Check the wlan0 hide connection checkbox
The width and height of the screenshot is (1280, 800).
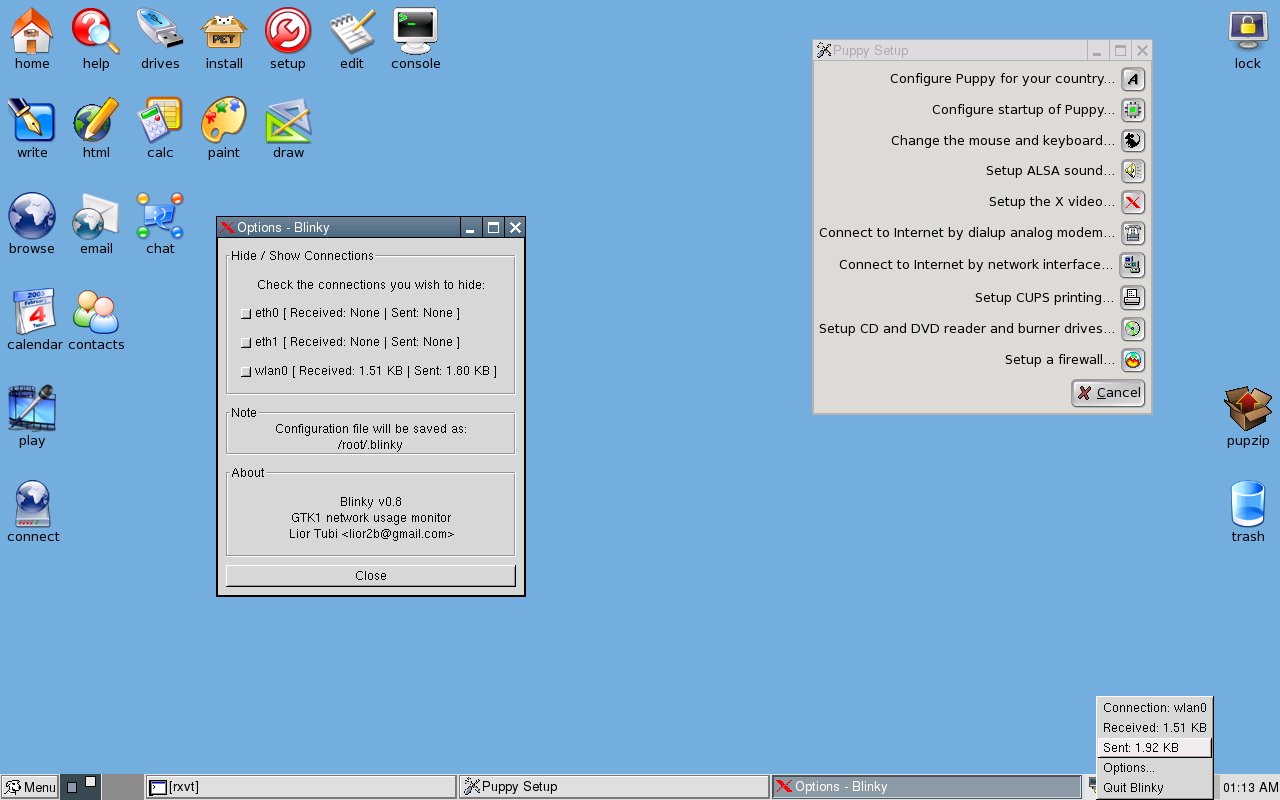246,372
